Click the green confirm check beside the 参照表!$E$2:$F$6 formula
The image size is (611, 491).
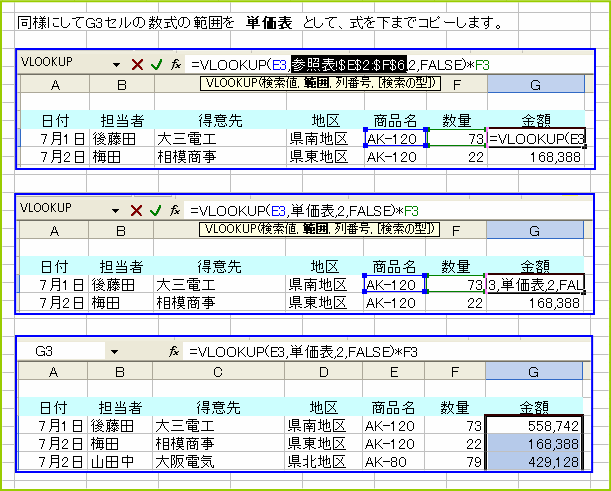tap(156, 65)
